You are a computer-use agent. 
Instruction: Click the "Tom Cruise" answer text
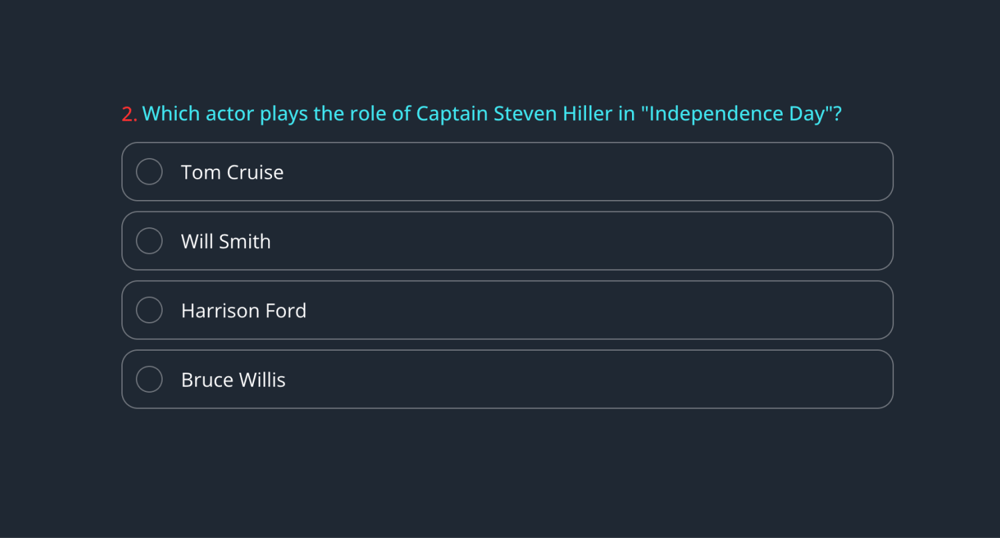[232, 172]
